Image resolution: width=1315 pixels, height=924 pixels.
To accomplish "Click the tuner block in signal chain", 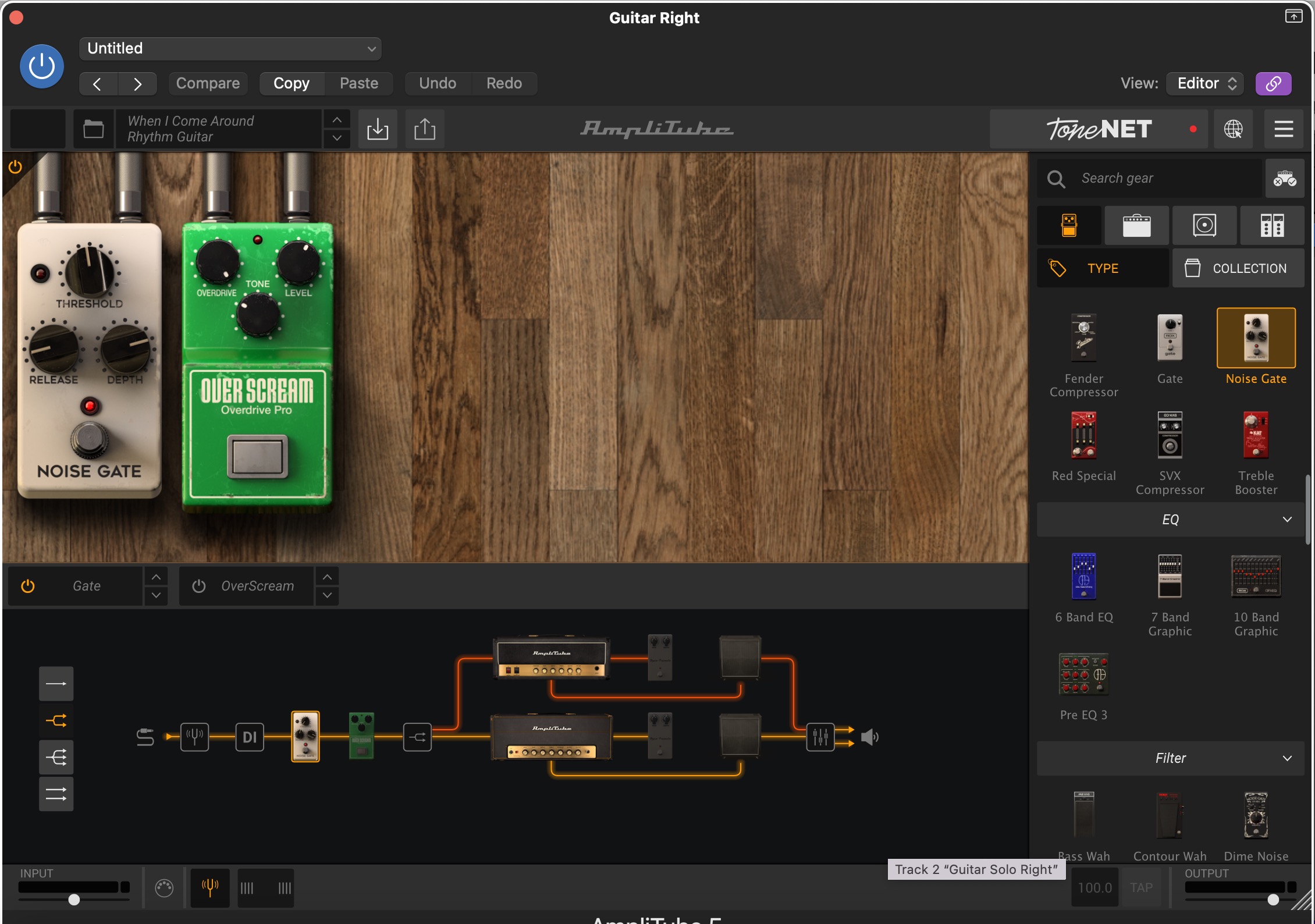I will point(194,737).
